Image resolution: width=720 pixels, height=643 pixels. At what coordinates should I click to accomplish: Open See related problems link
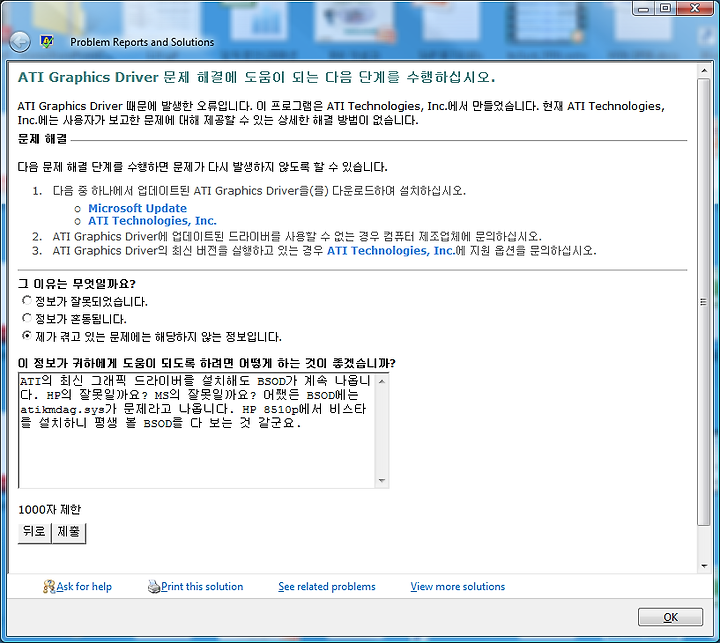pos(327,587)
